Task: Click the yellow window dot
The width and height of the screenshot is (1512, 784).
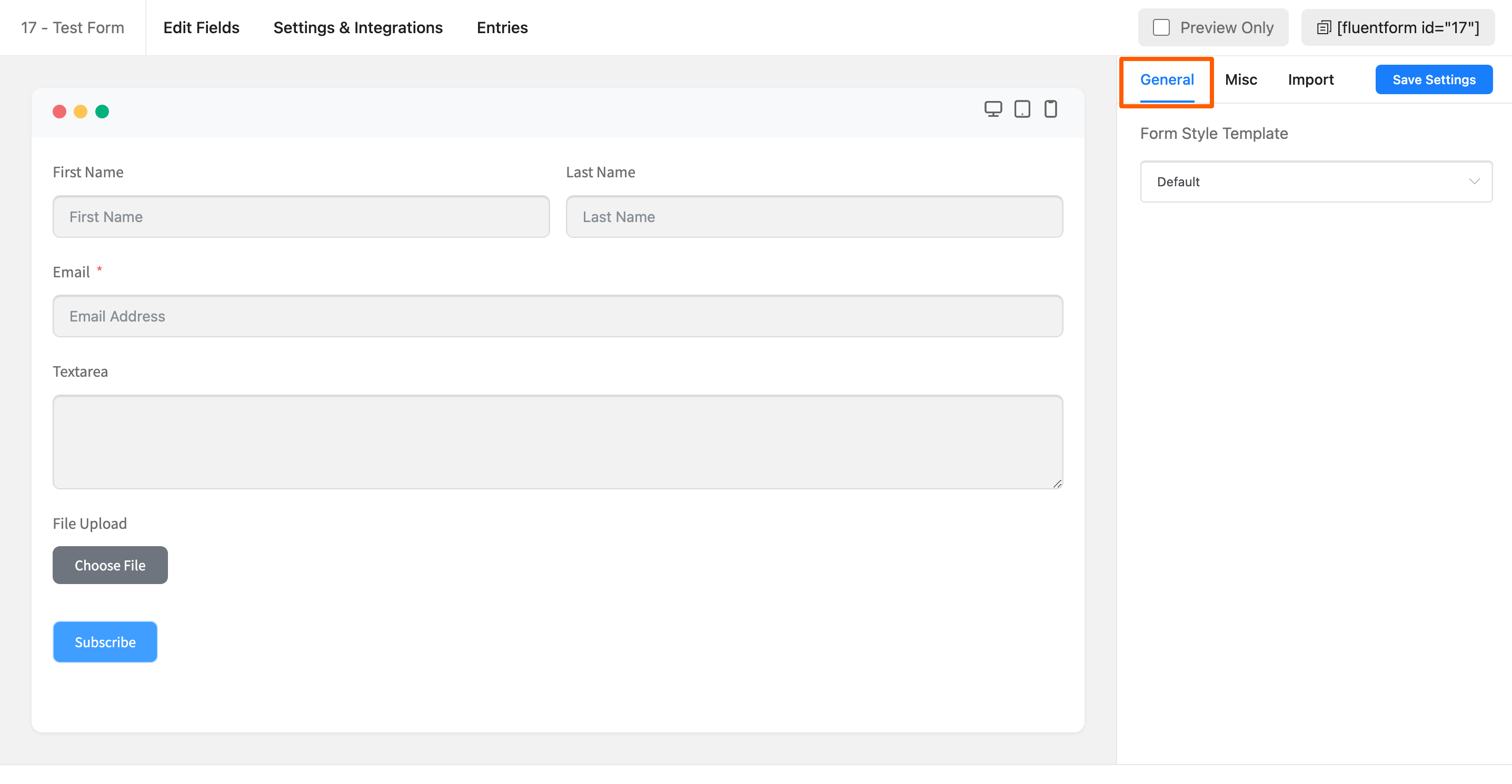Action: pos(81,112)
